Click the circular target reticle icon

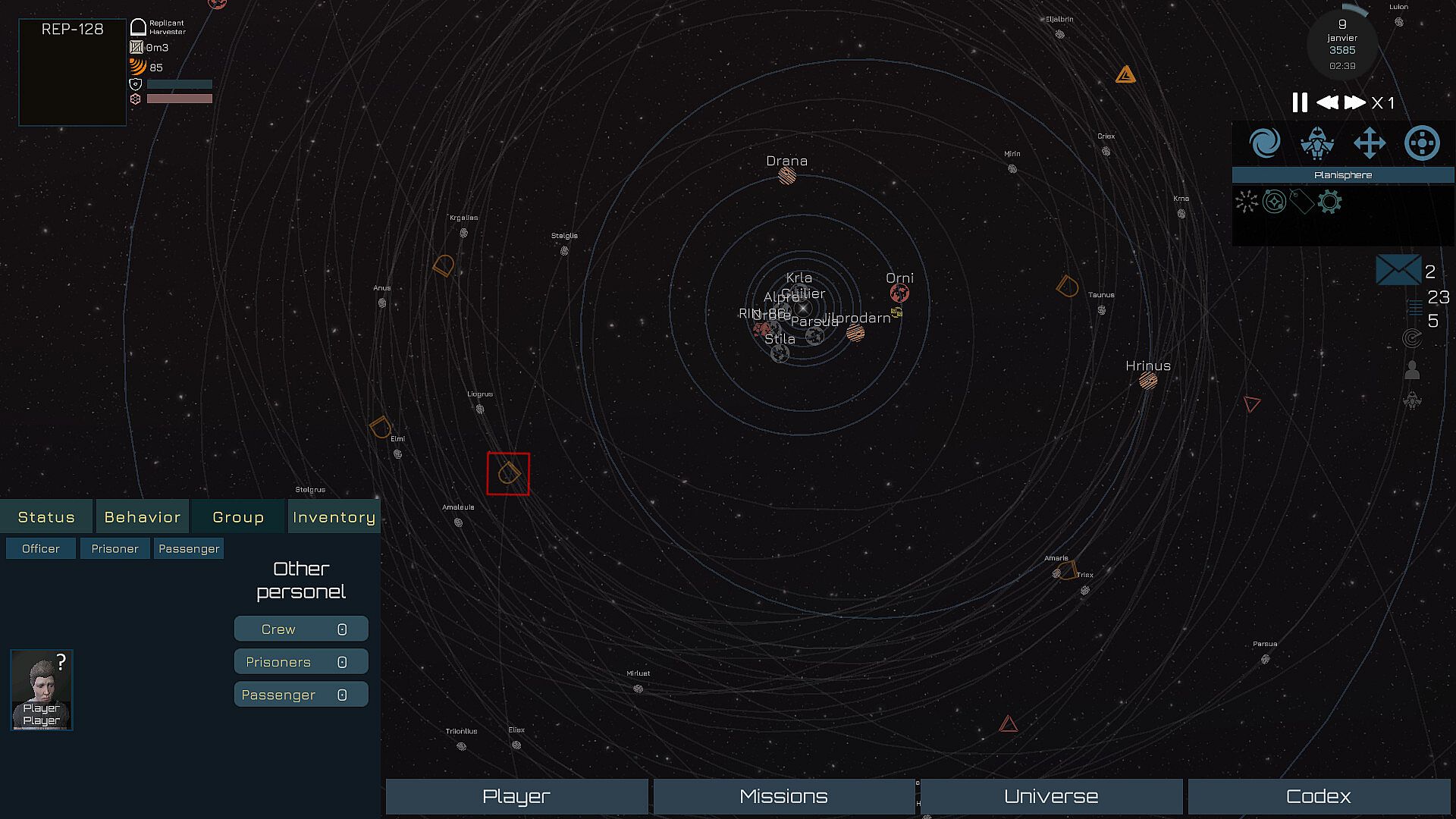pyautogui.click(x=1422, y=143)
